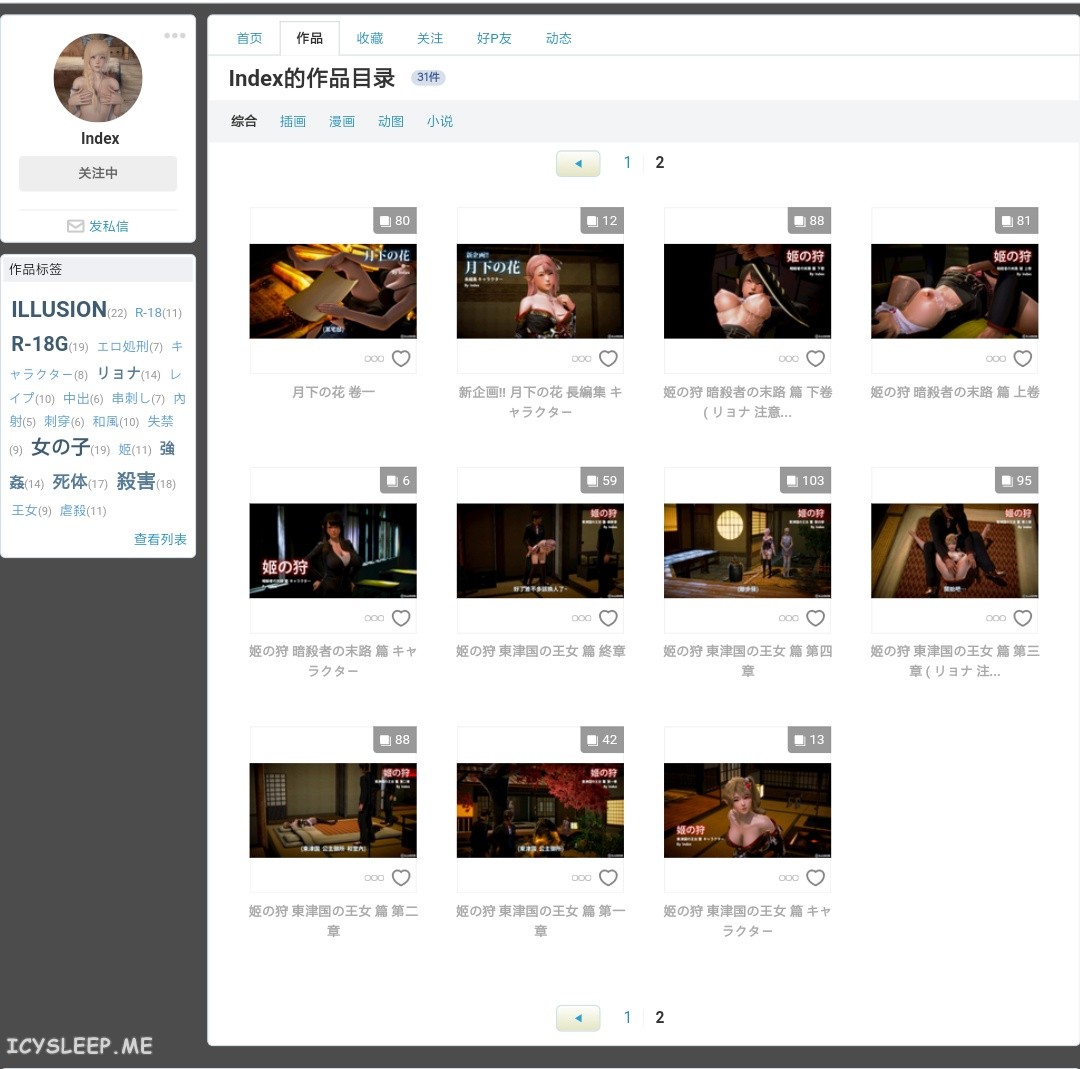Open the ILLUSION tag
Image resolution: width=1080 pixels, height=1069 pixels.
59,309
